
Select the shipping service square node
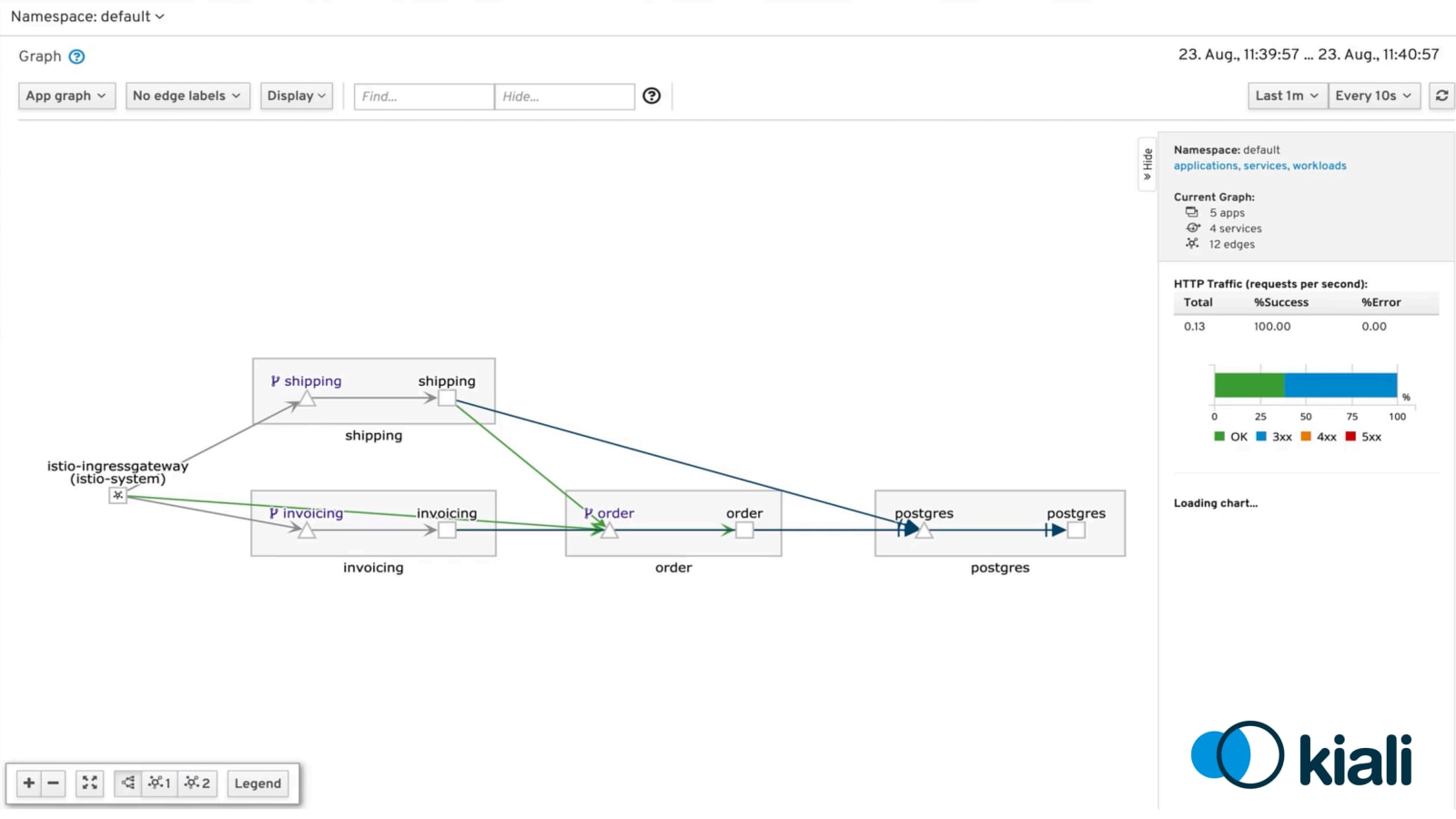(447, 398)
